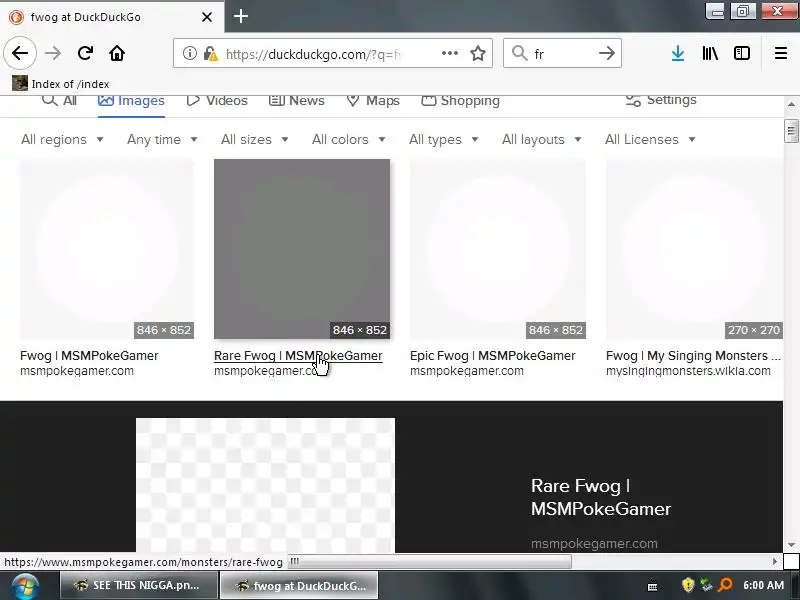
Task: Switch to the All search results tab
Action: (x=59, y=101)
